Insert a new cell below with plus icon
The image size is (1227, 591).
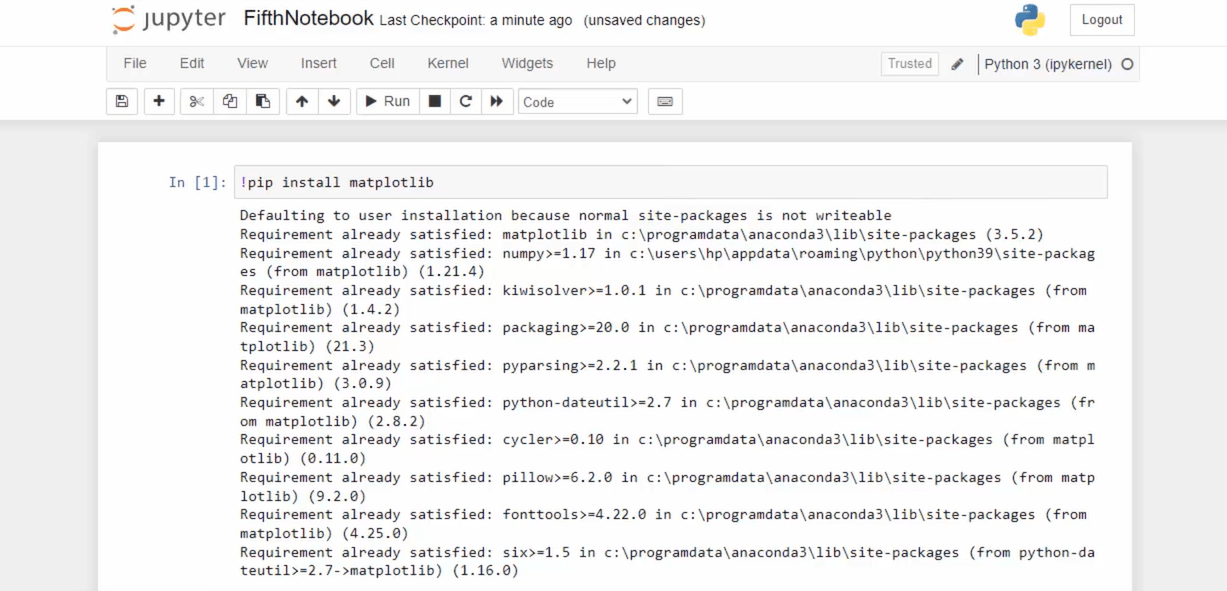(x=159, y=101)
